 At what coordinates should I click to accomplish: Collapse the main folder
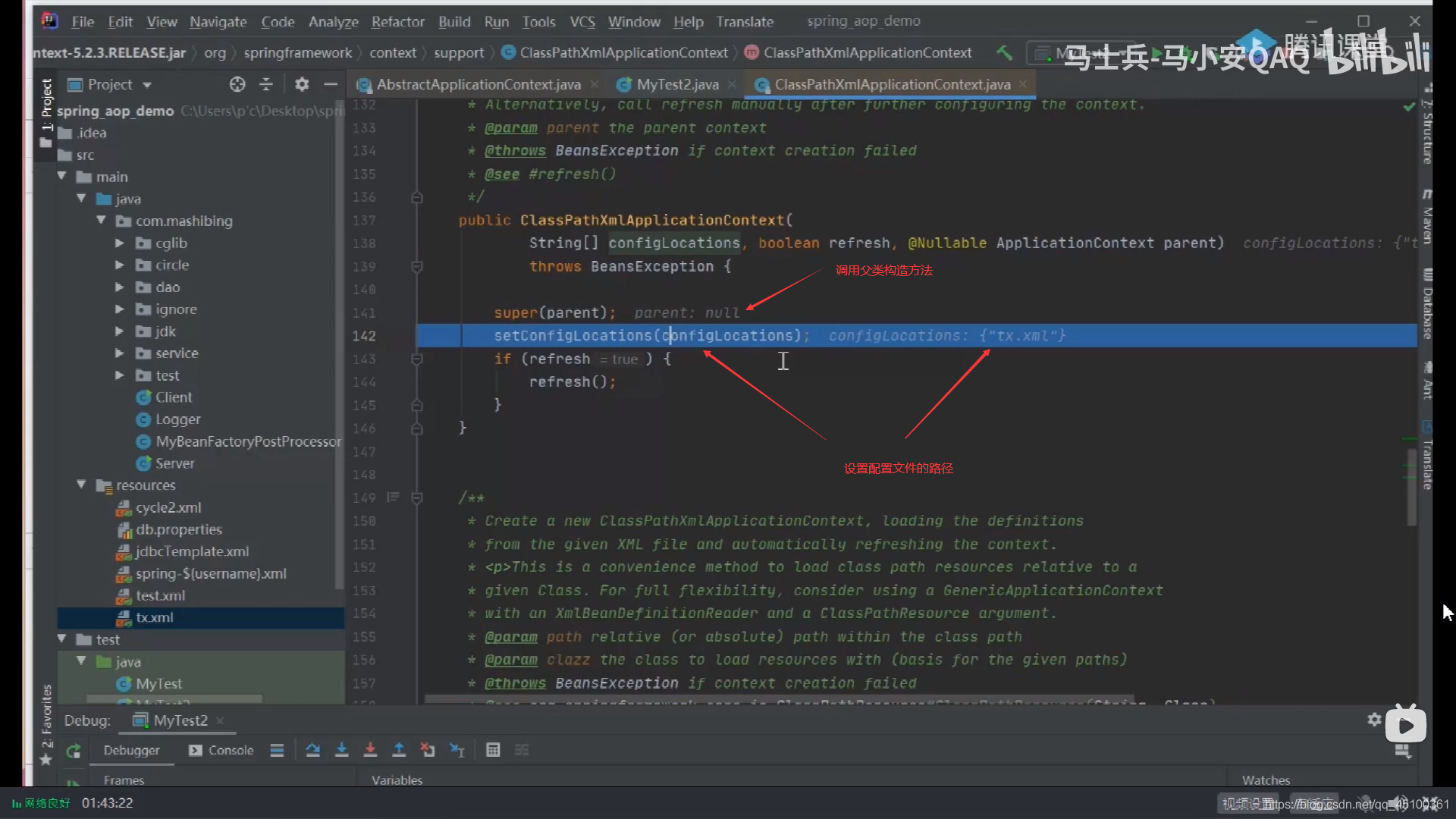(x=62, y=176)
